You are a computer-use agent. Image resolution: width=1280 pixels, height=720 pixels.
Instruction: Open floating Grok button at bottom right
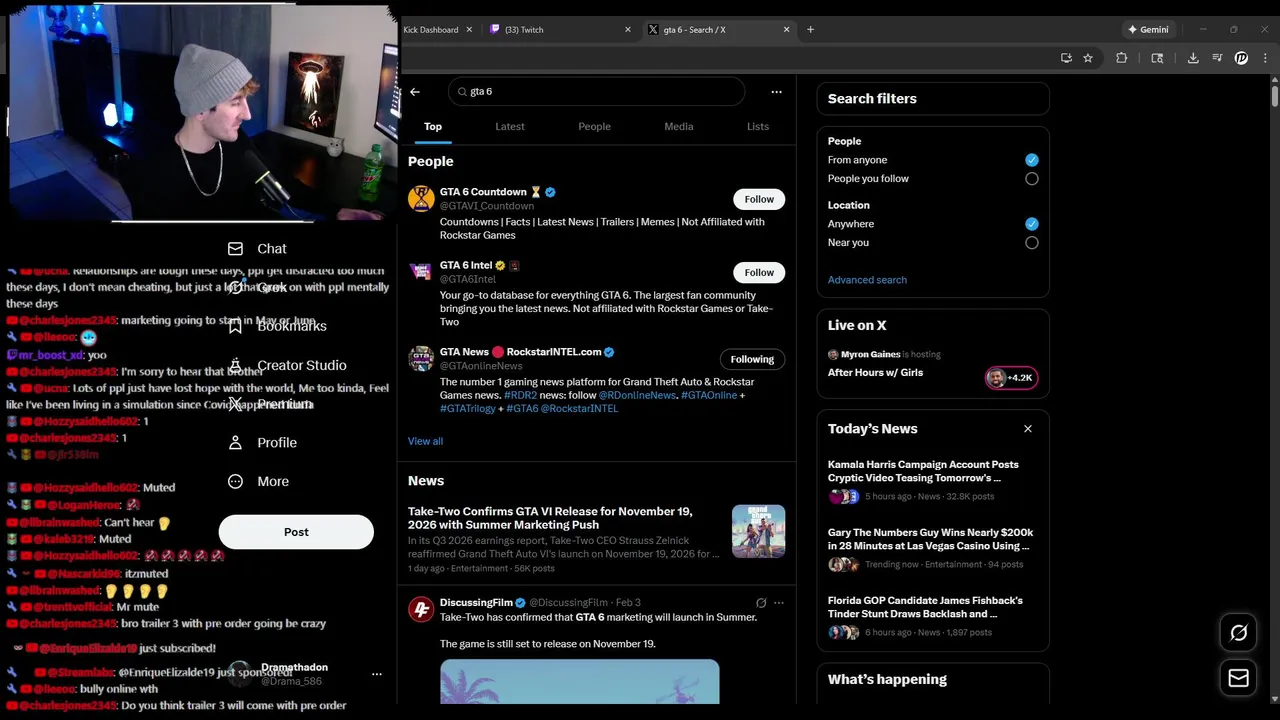point(1238,633)
